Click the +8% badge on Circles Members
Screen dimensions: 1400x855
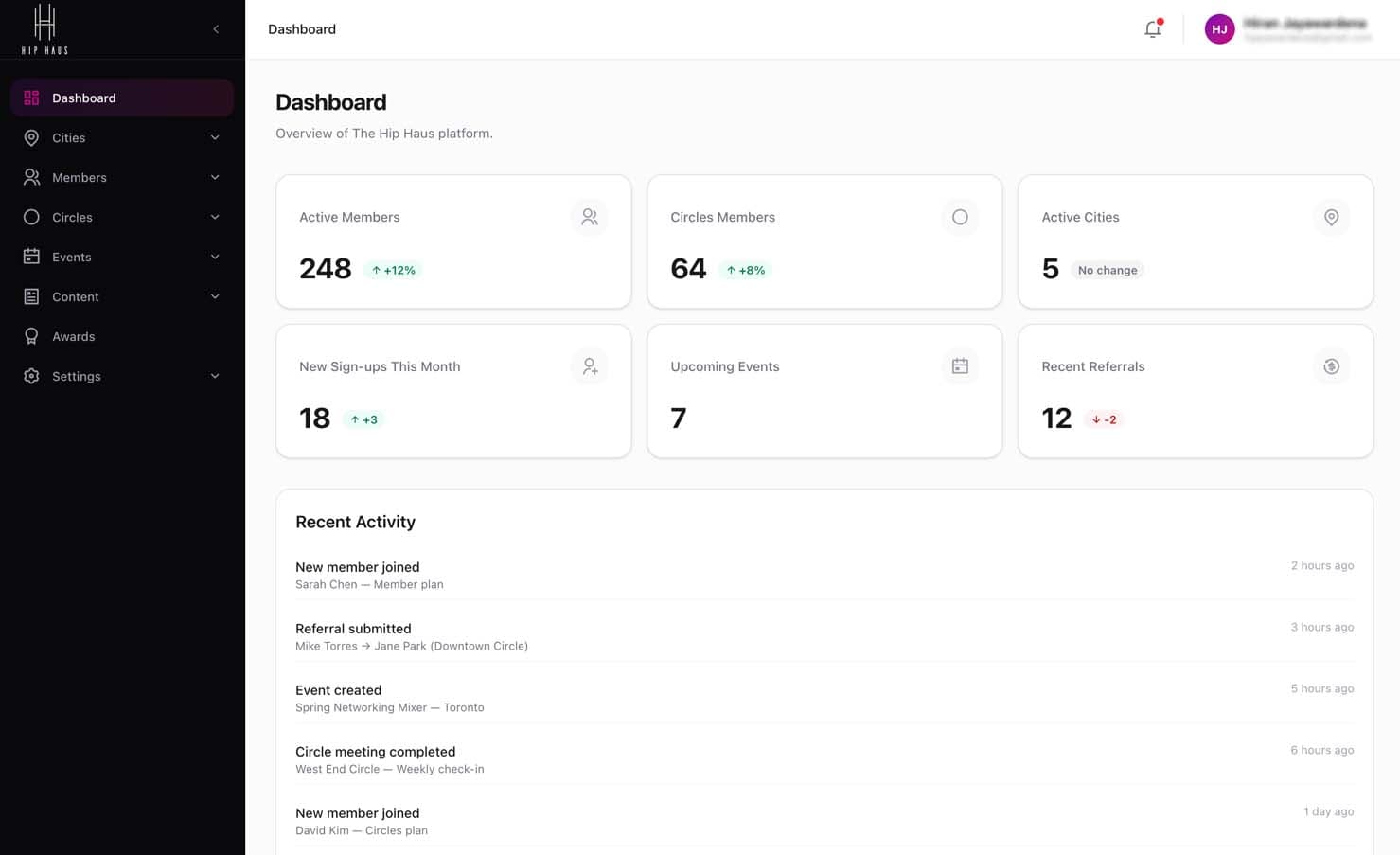(746, 270)
